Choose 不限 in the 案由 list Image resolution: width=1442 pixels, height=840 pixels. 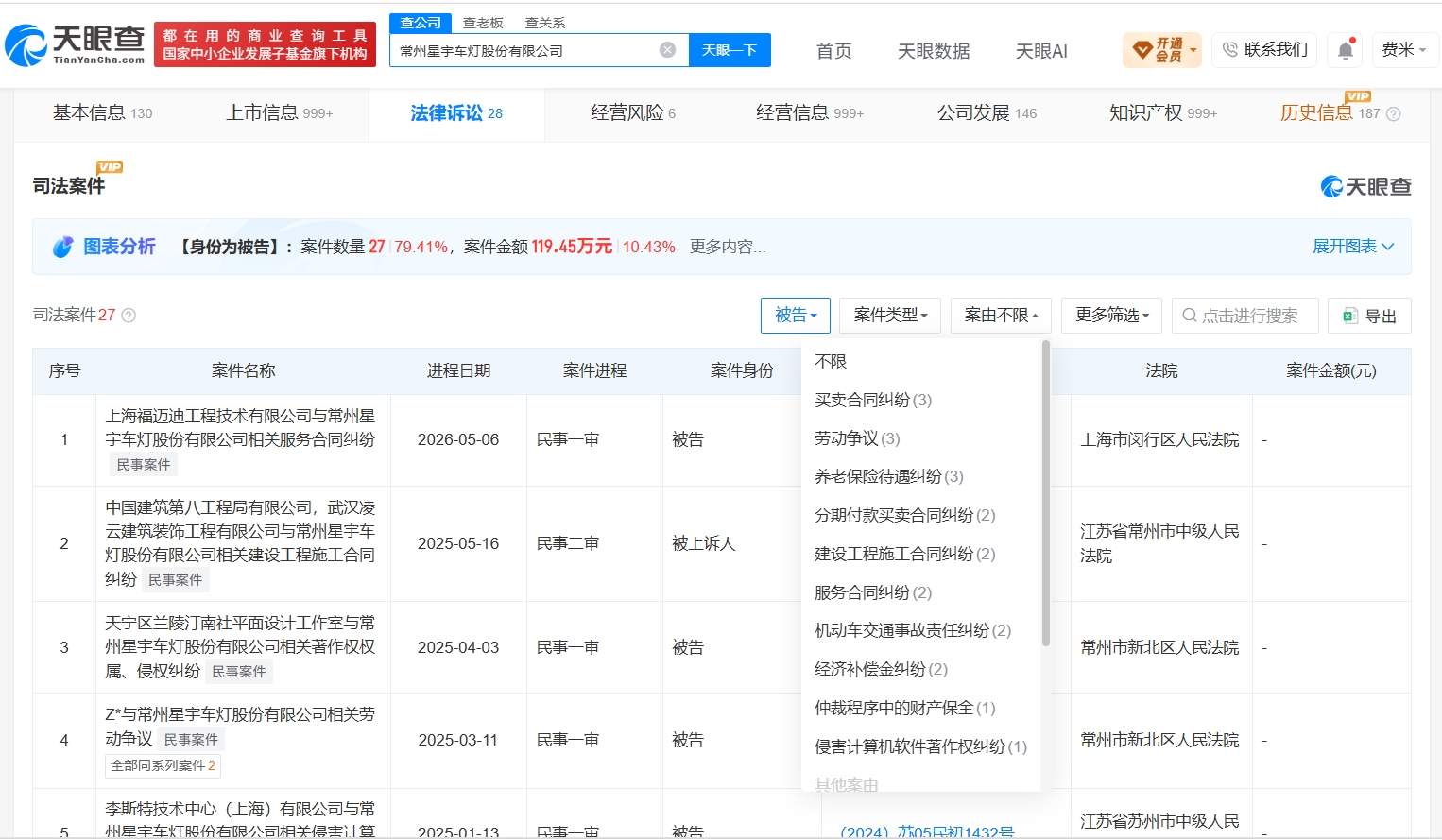tap(831, 362)
